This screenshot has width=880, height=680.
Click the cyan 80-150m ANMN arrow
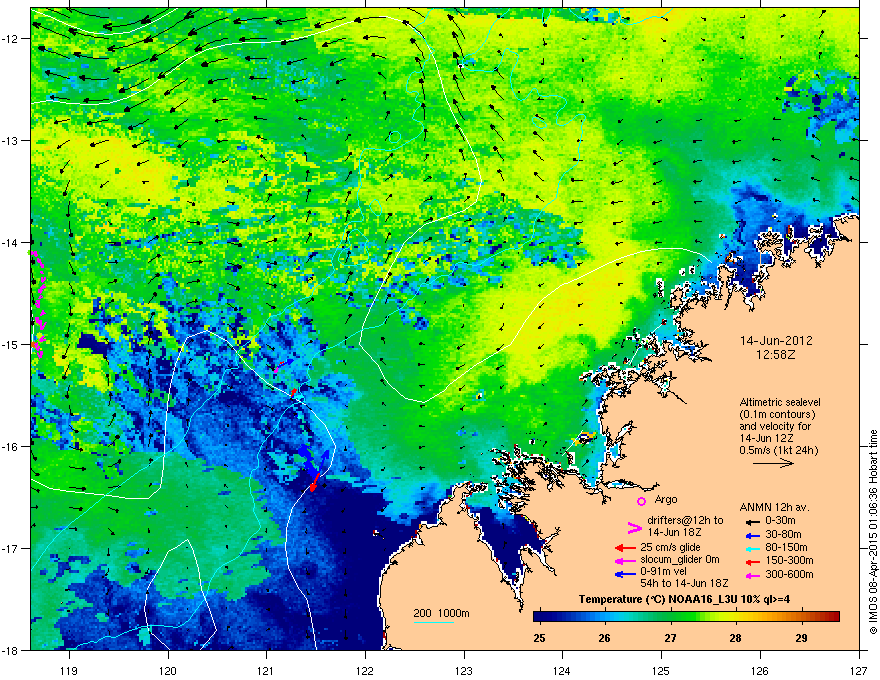[752, 548]
